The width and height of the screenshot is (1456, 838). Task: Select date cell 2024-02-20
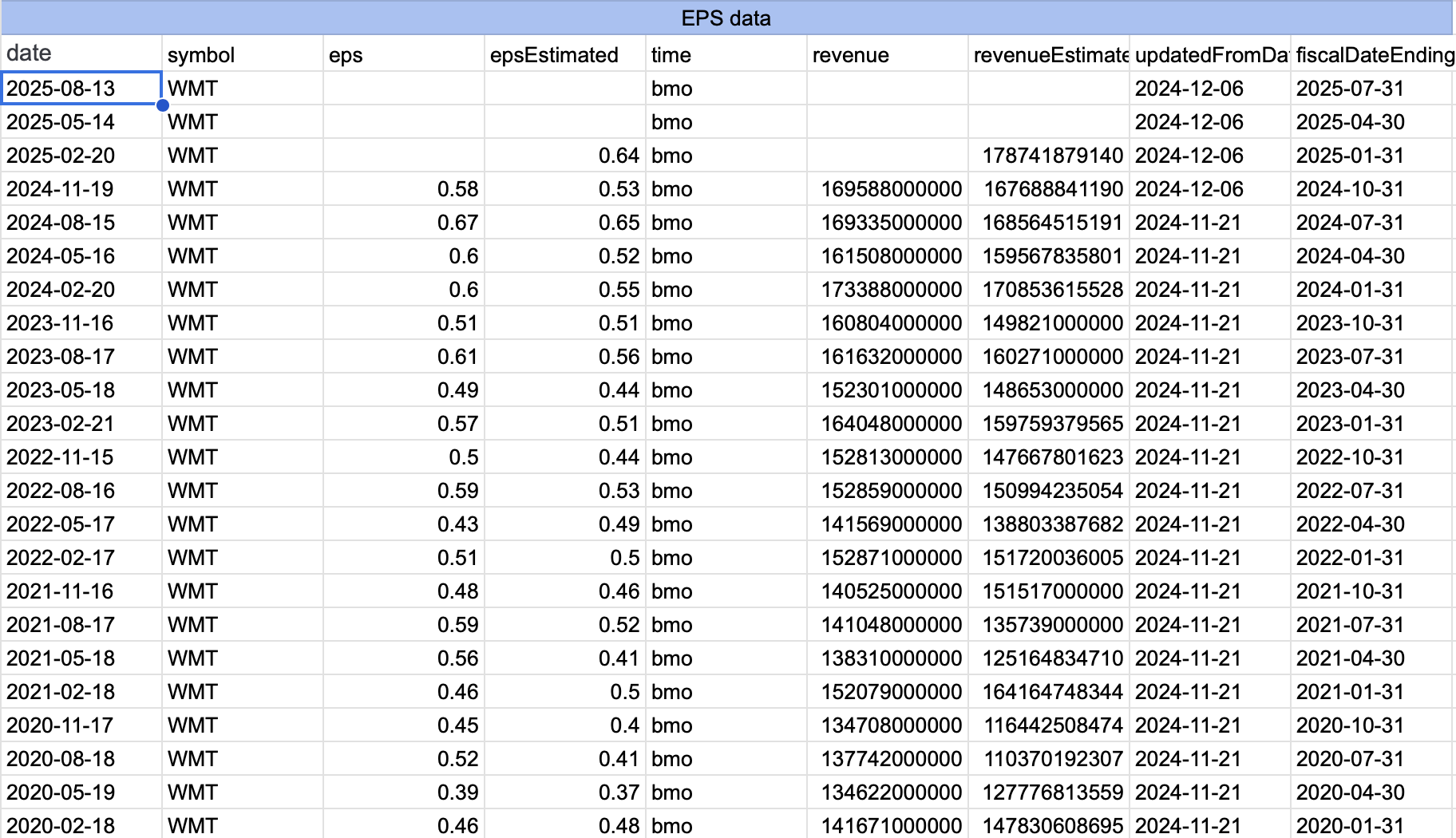click(x=81, y=289)
